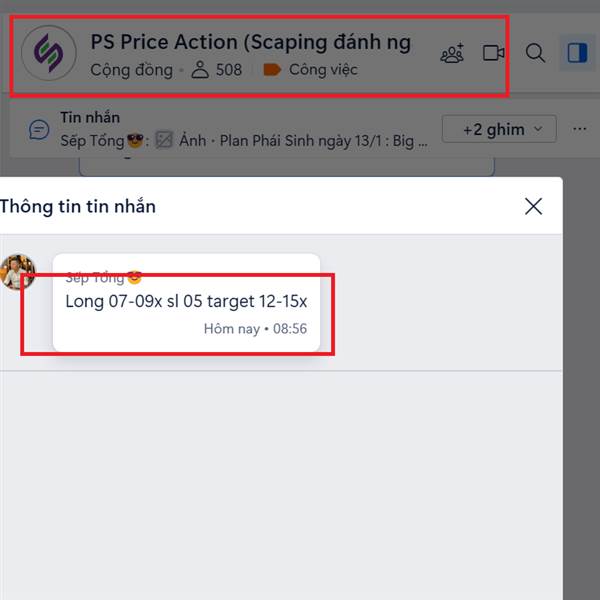Click the Hôm nay 08:56 timestamp
Image resolution: width=600 pixels, height=600 pixels.
(x=255, y=329)
